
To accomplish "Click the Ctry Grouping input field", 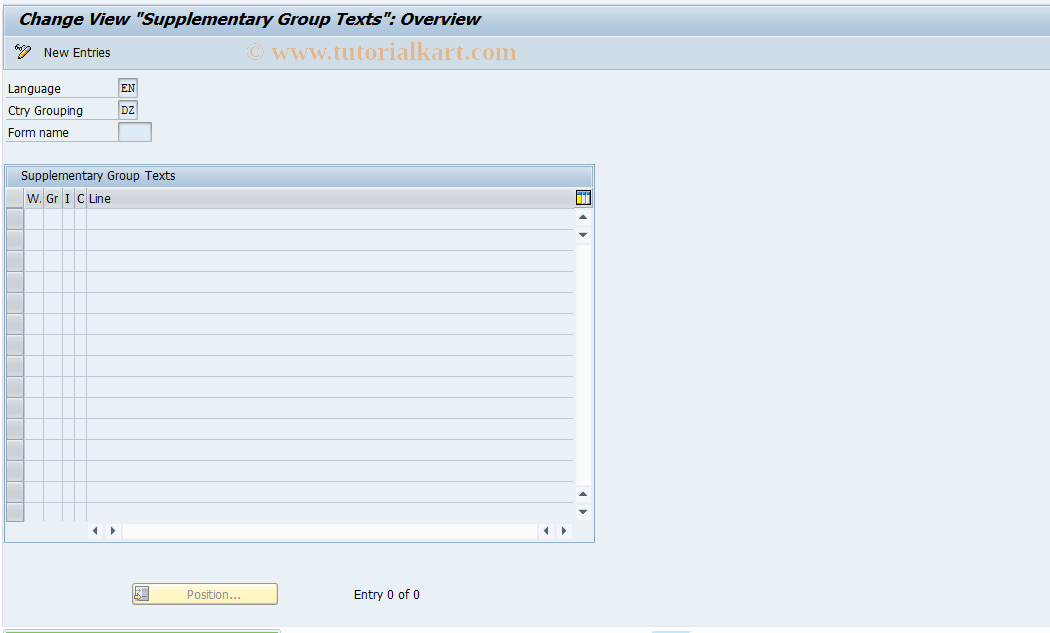I will point(128,110).
